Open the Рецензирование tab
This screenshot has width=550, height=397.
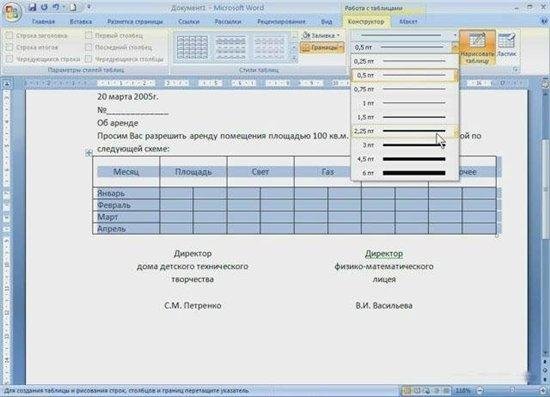click(x=281, y=21)
